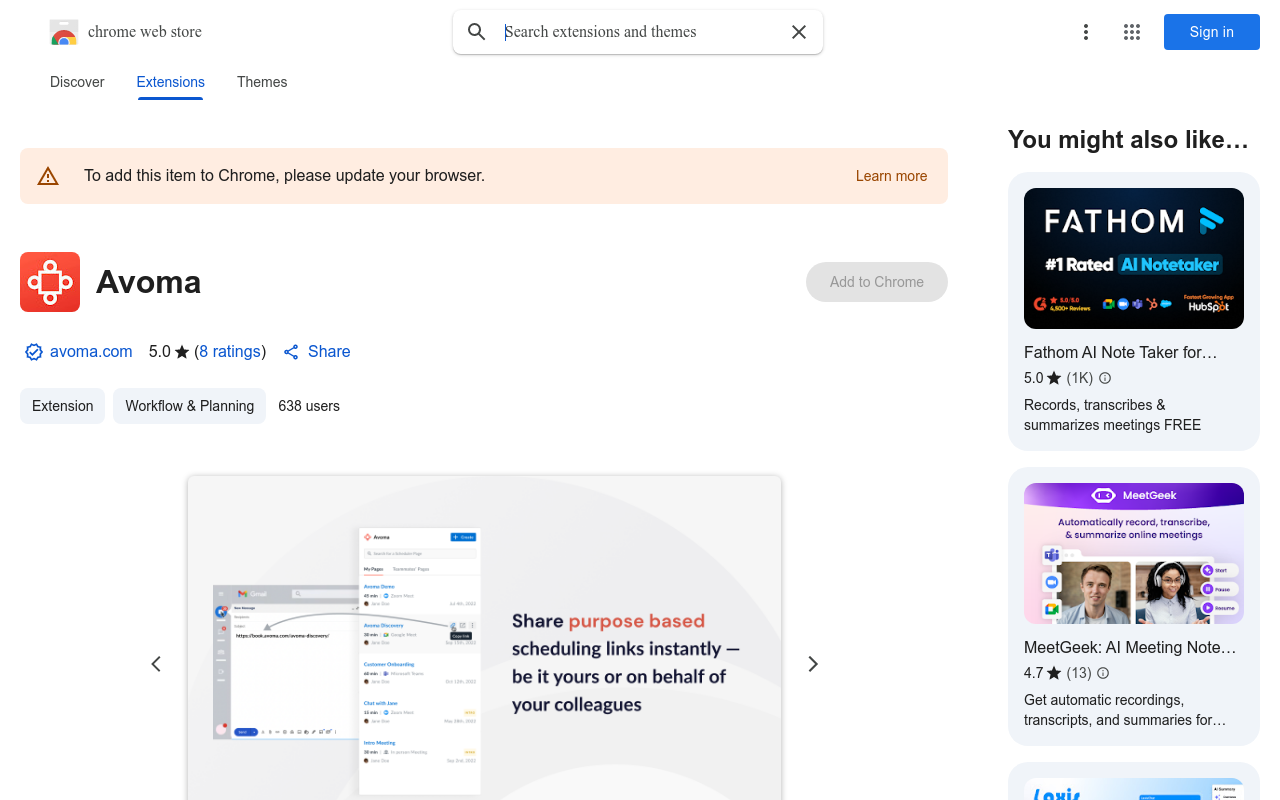The image size is (1280, 800).
Task: Open the partially visible Loxie card thumbnail
Action: point(1134,789)
